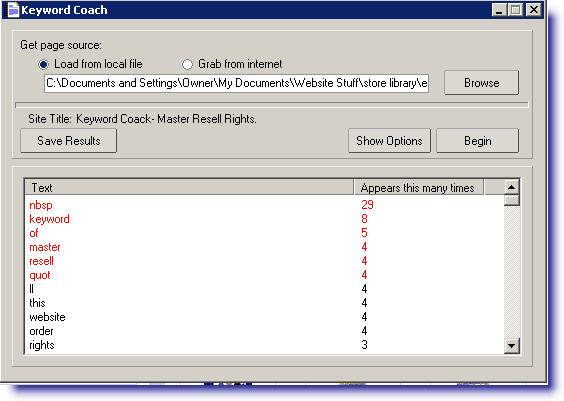Open Show Options panel
This screenshot has height=401, width=564.
[x=389, y=141]
